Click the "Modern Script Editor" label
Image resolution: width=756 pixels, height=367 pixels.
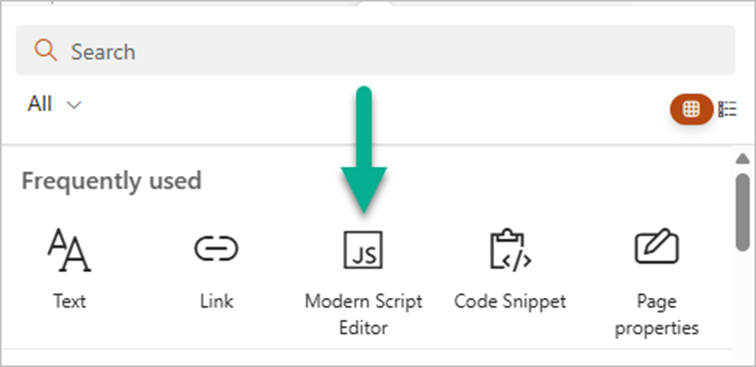[363, 314]
